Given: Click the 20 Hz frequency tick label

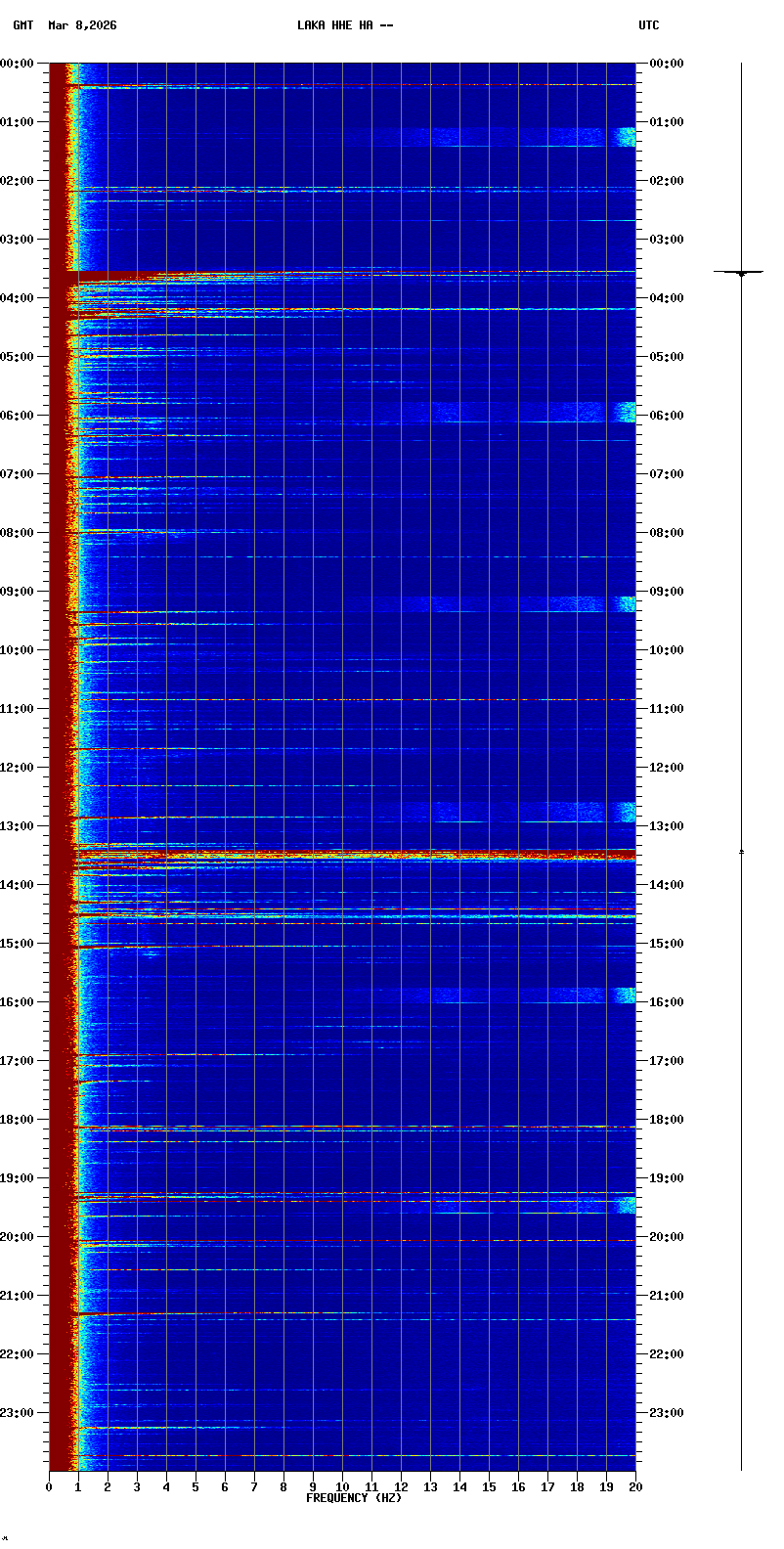Looking at the screenshot, I should 635,1487.
